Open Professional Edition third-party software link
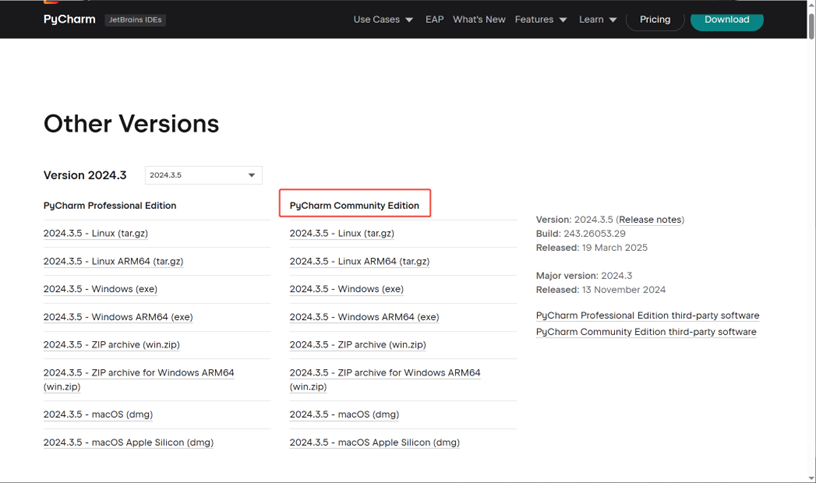This screenshot has height=483, width=816. coord(647,315)
